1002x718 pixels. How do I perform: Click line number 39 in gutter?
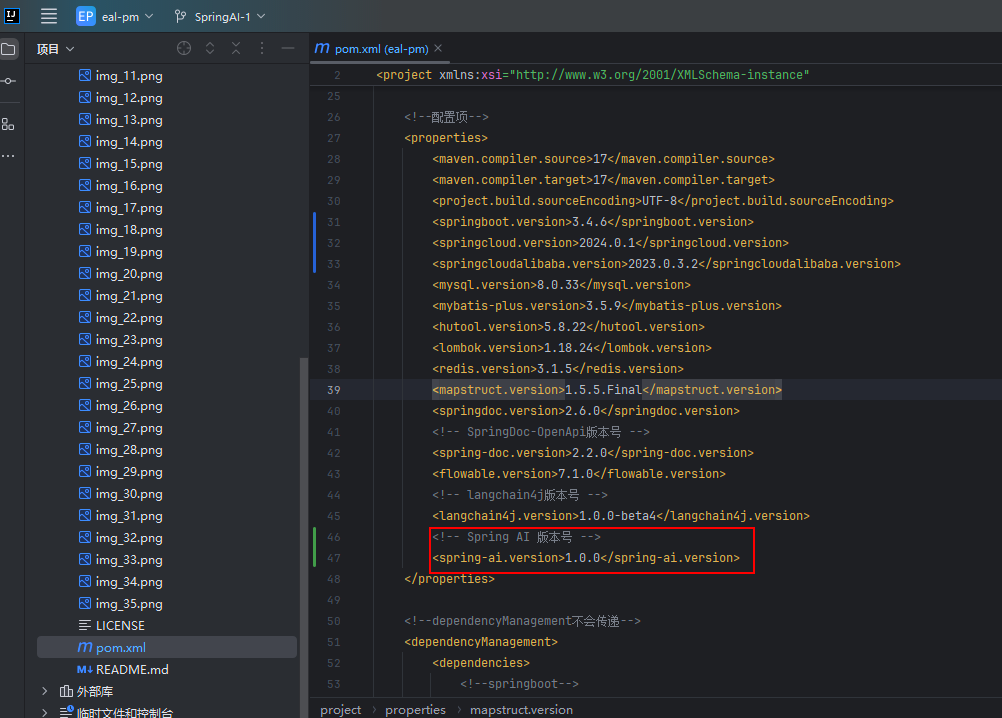point(334,390)
